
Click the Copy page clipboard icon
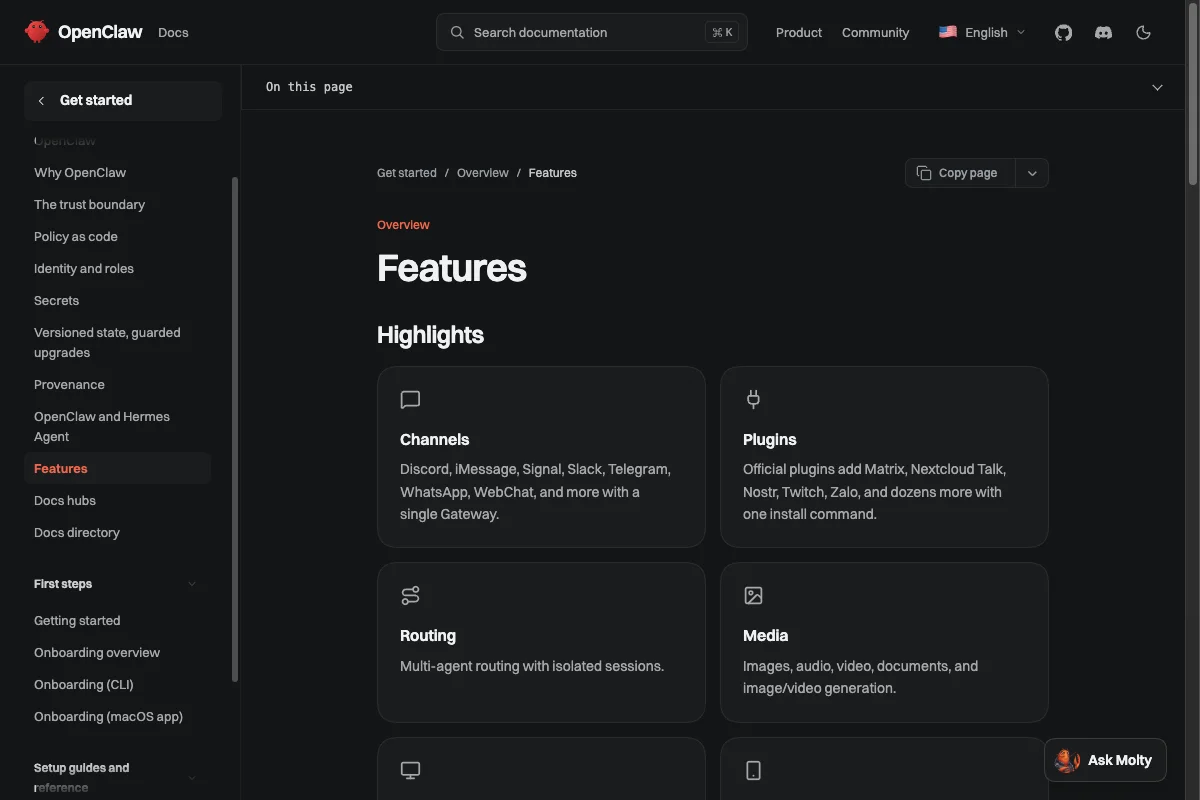pos(924,173)
